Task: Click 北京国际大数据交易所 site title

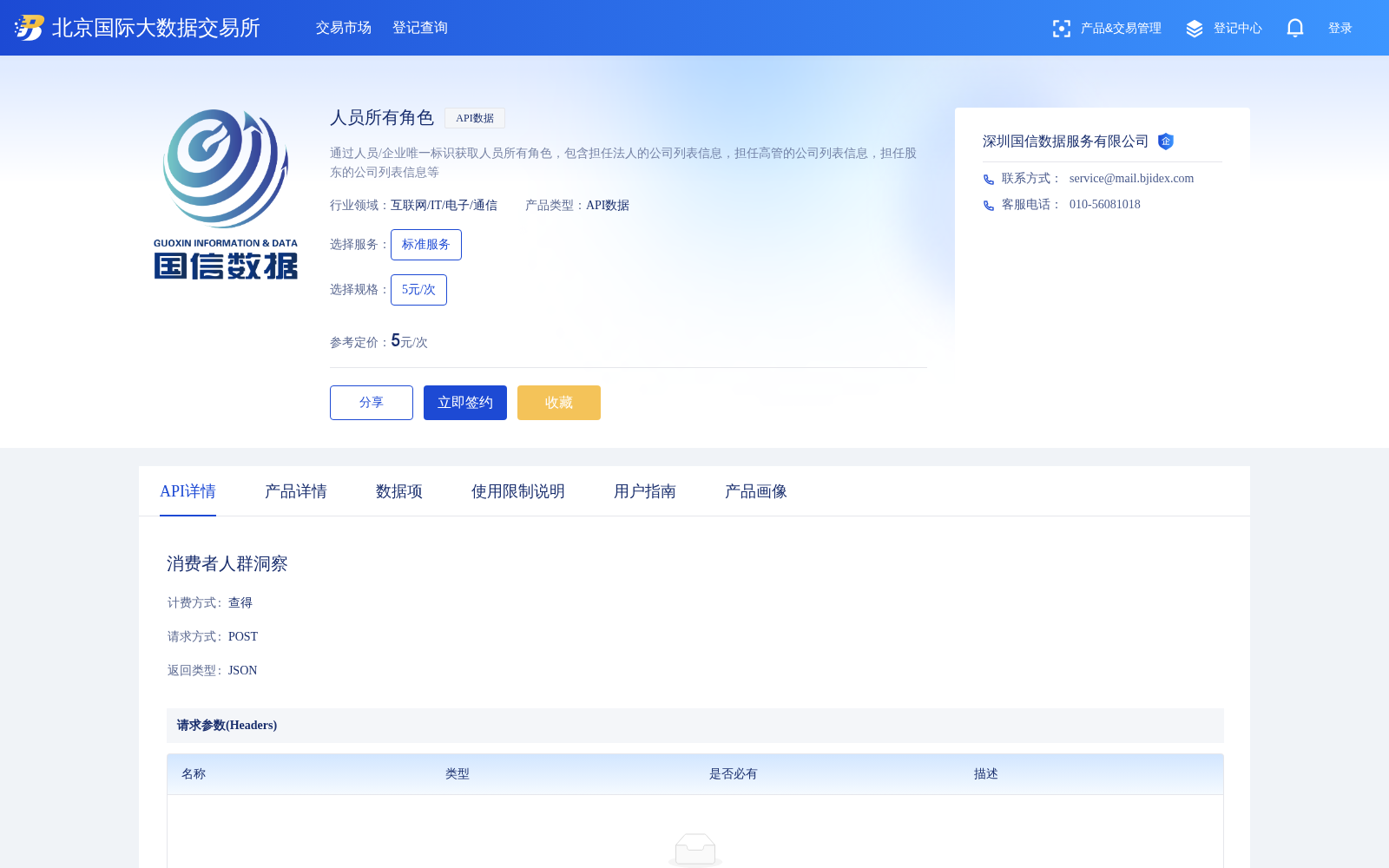Action: click(156, 28)
